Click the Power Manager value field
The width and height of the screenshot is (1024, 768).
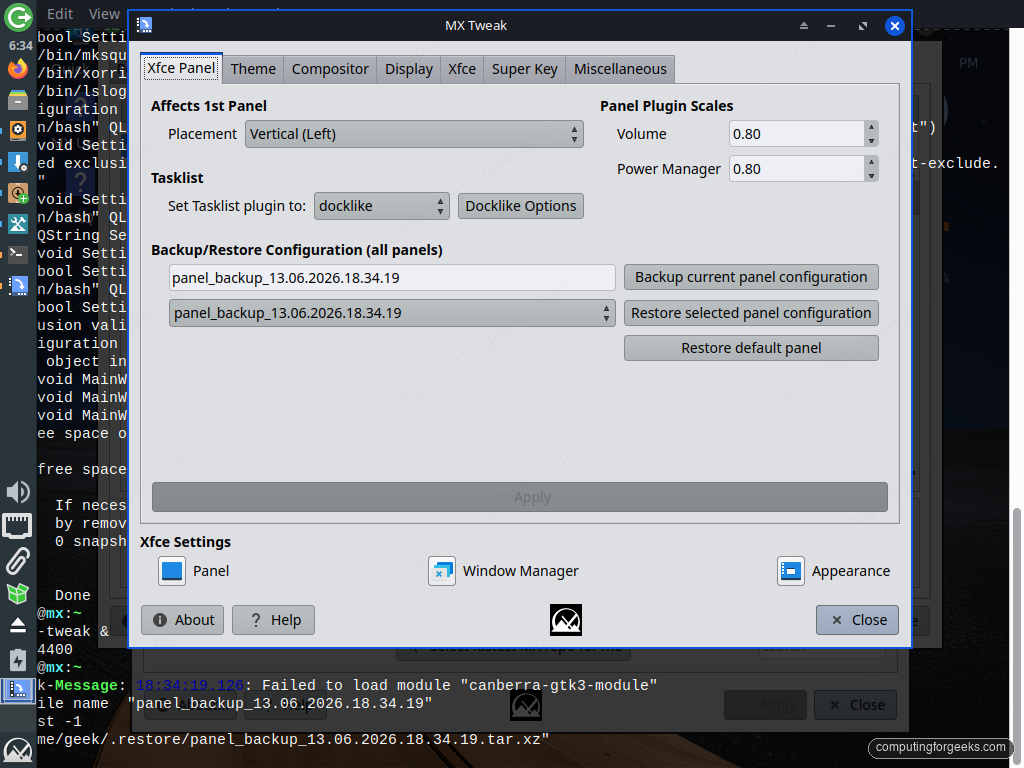pos(797,169)
